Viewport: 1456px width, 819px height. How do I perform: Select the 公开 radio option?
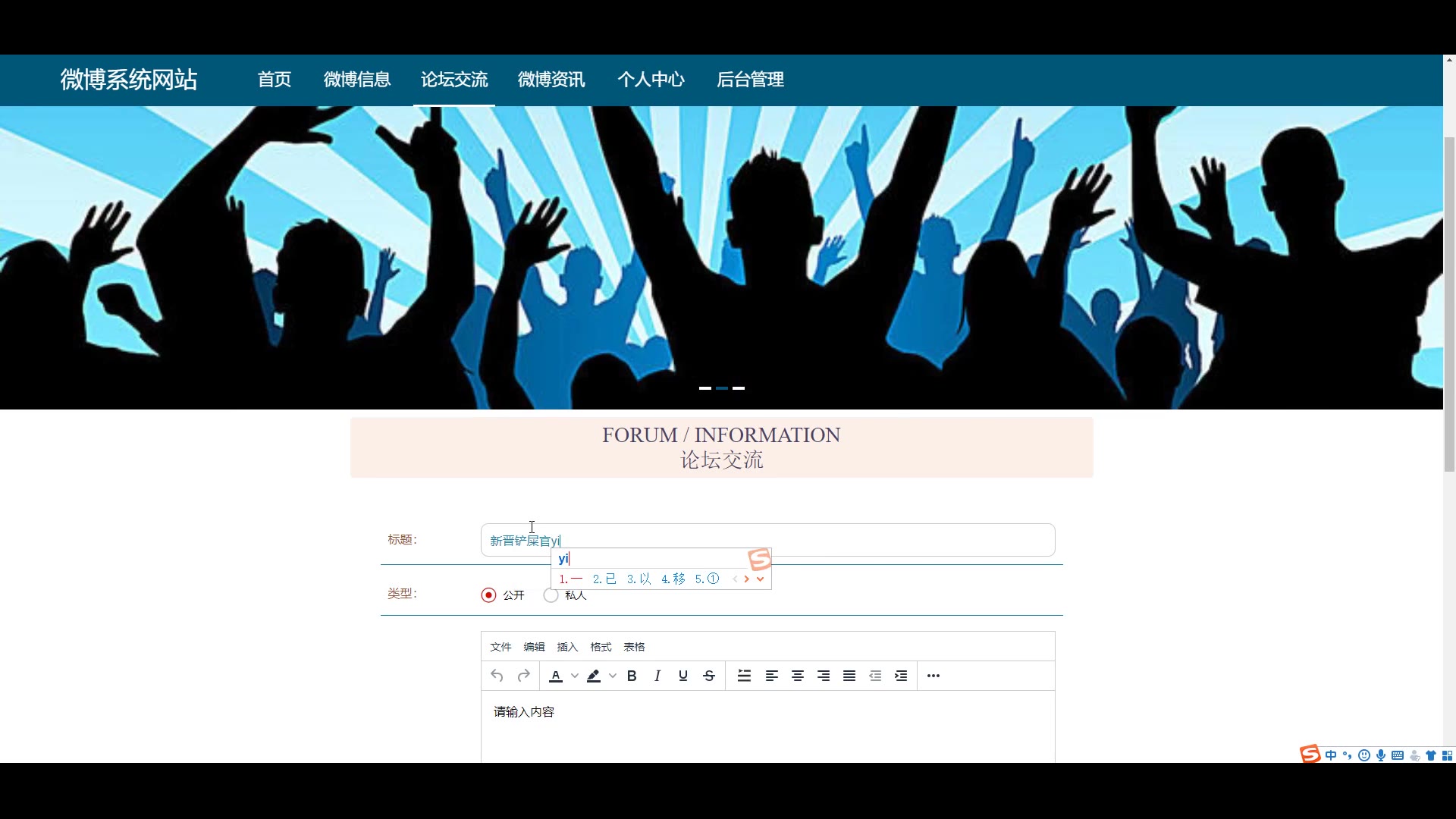tap(489, 595)
